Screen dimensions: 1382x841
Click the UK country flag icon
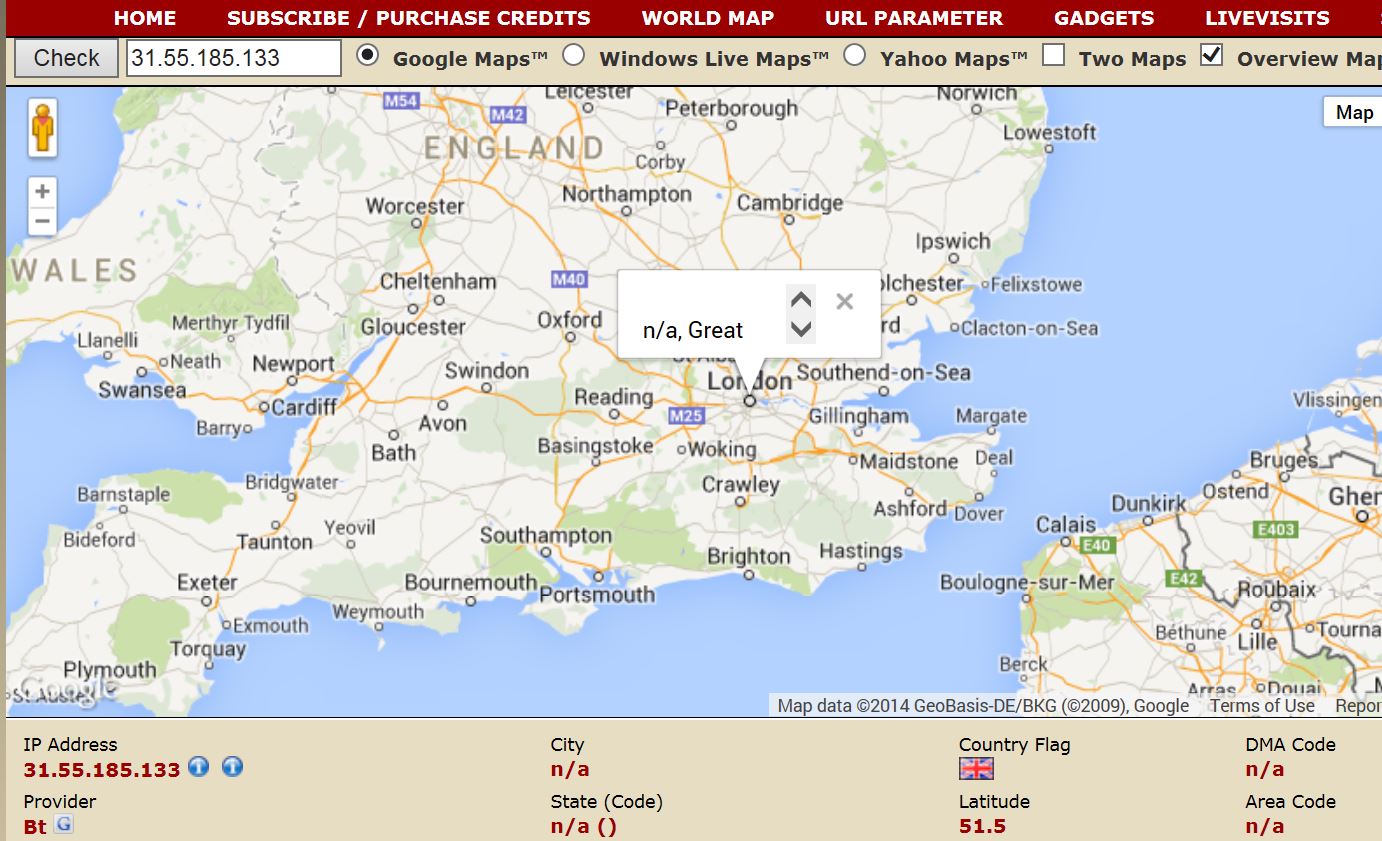[x=976, y=768]
